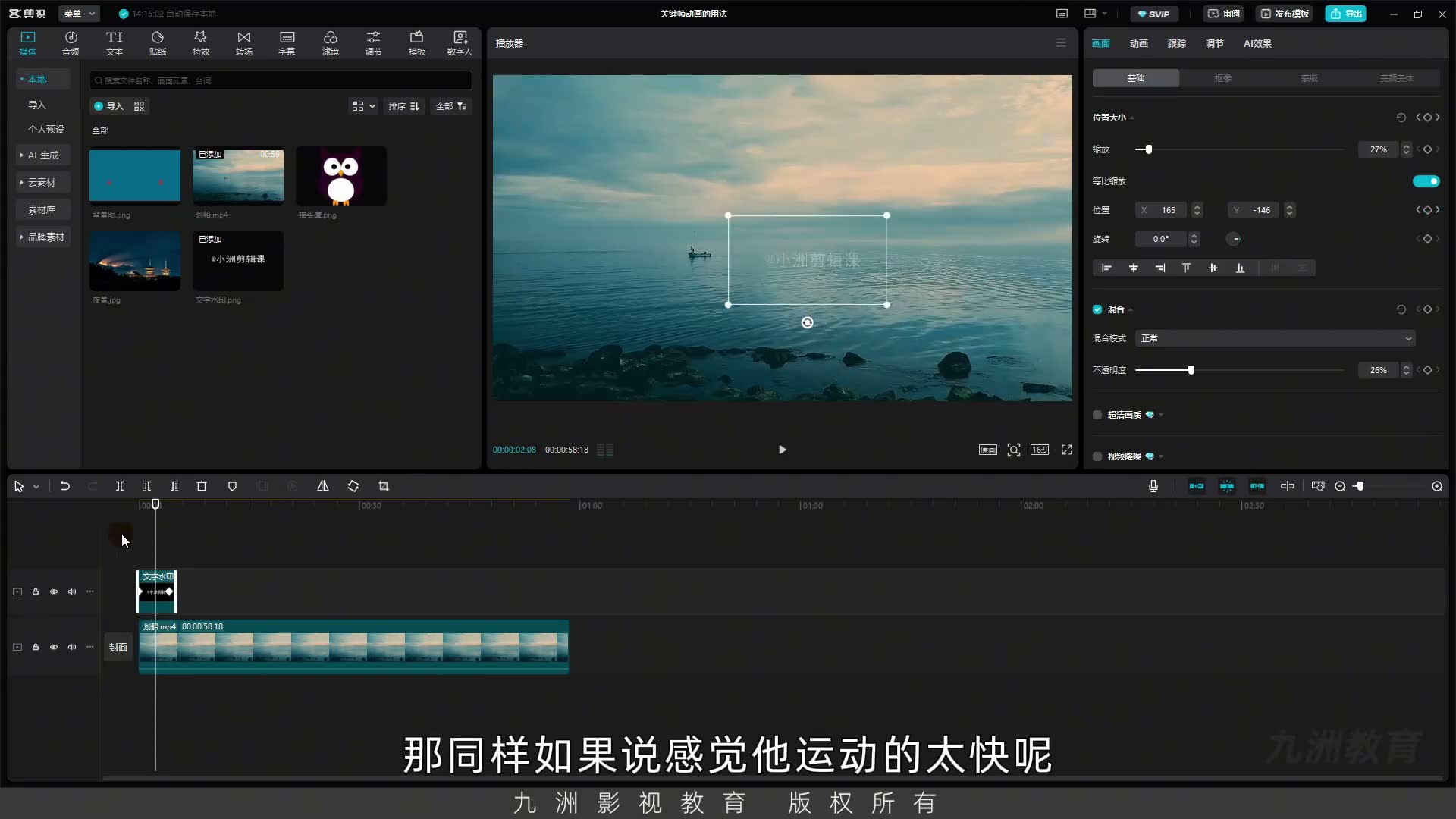Mute the 划船.mp4 main track
This screenshot has width=1456, height=819.
point(72,647)
